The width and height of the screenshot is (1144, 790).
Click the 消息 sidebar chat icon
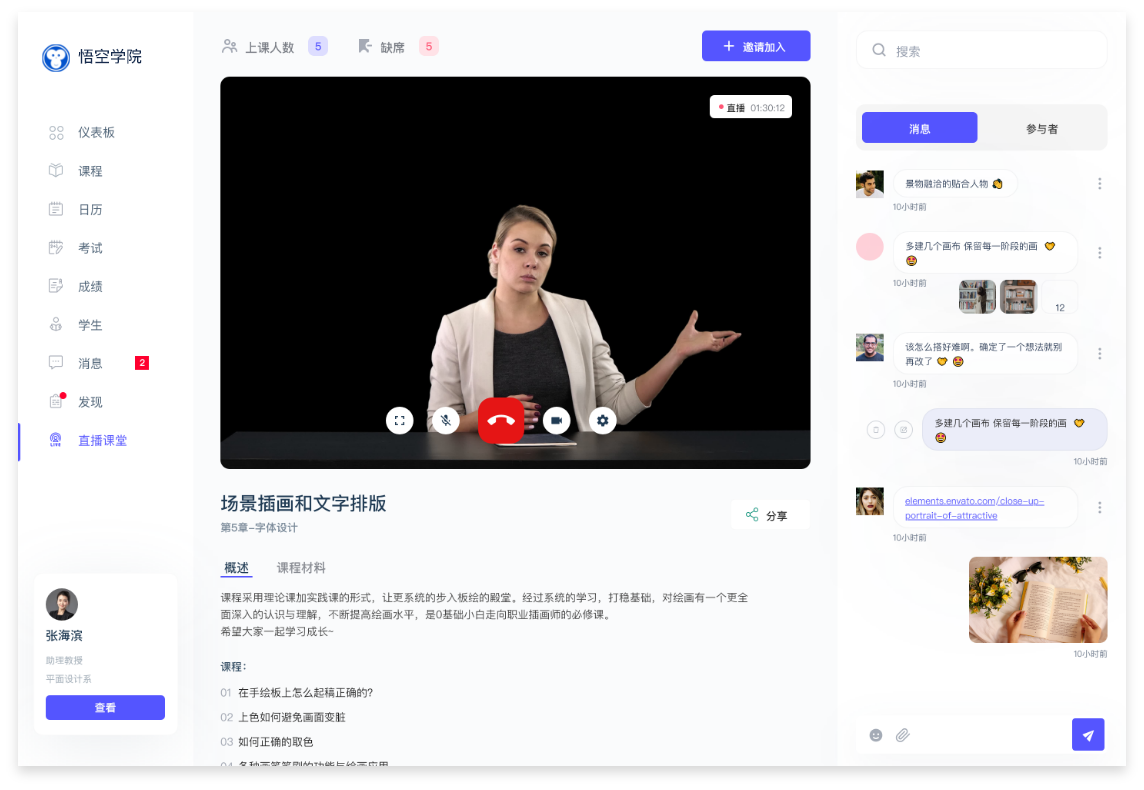[x=55, y=363]
